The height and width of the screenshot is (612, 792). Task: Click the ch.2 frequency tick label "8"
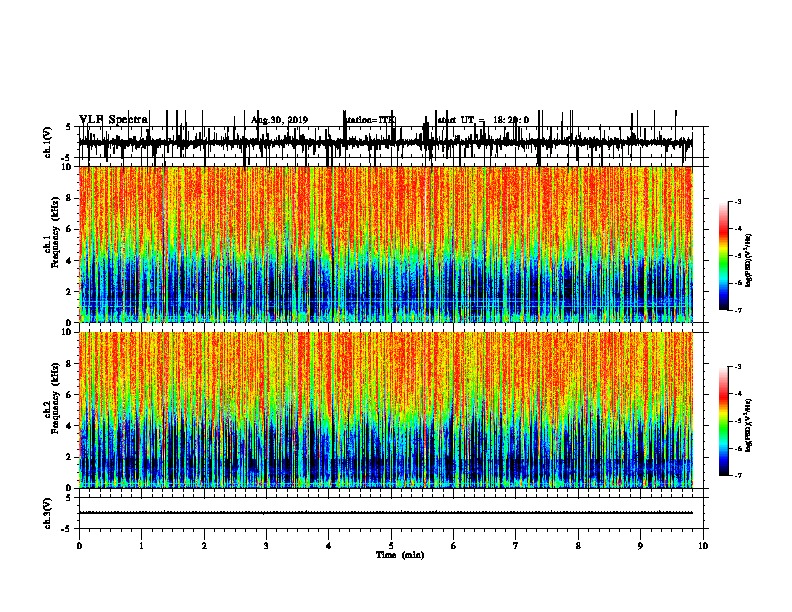tap(70, 364)
